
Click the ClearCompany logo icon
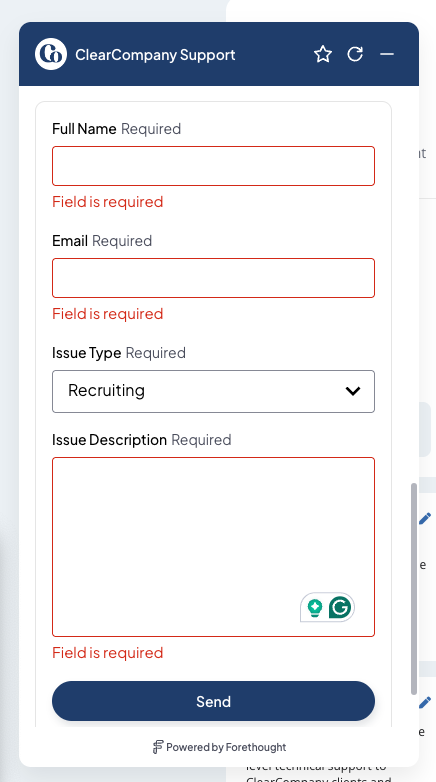tap(51, 54)
